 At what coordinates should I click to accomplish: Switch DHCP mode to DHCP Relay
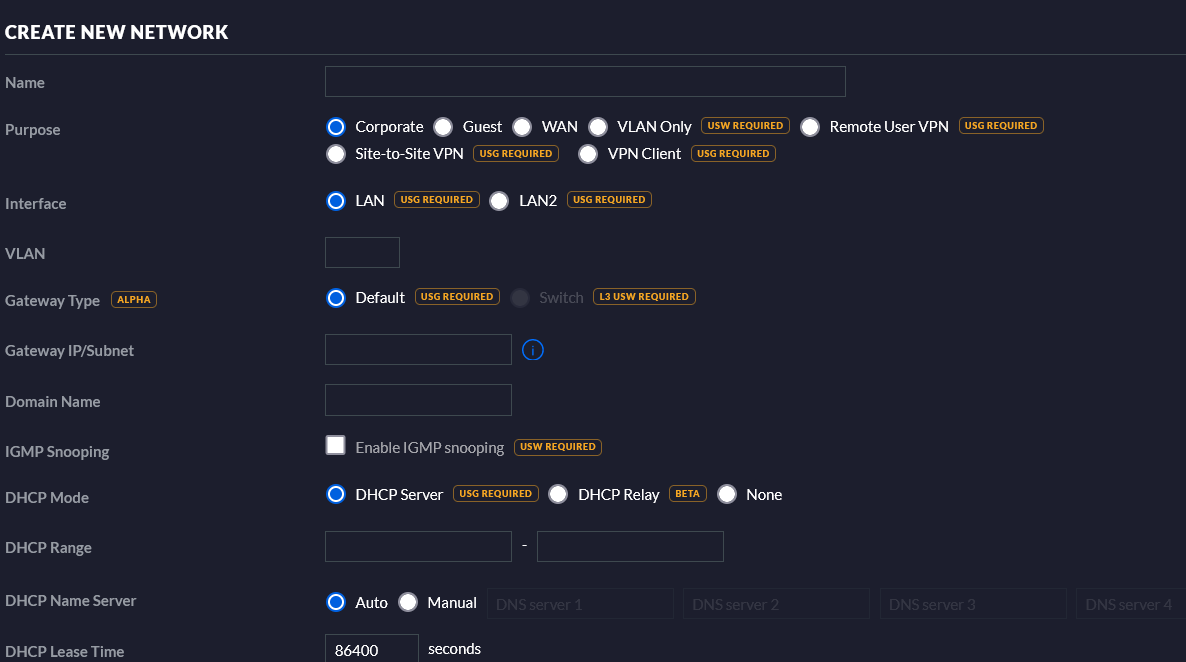[x=558, y=494]
